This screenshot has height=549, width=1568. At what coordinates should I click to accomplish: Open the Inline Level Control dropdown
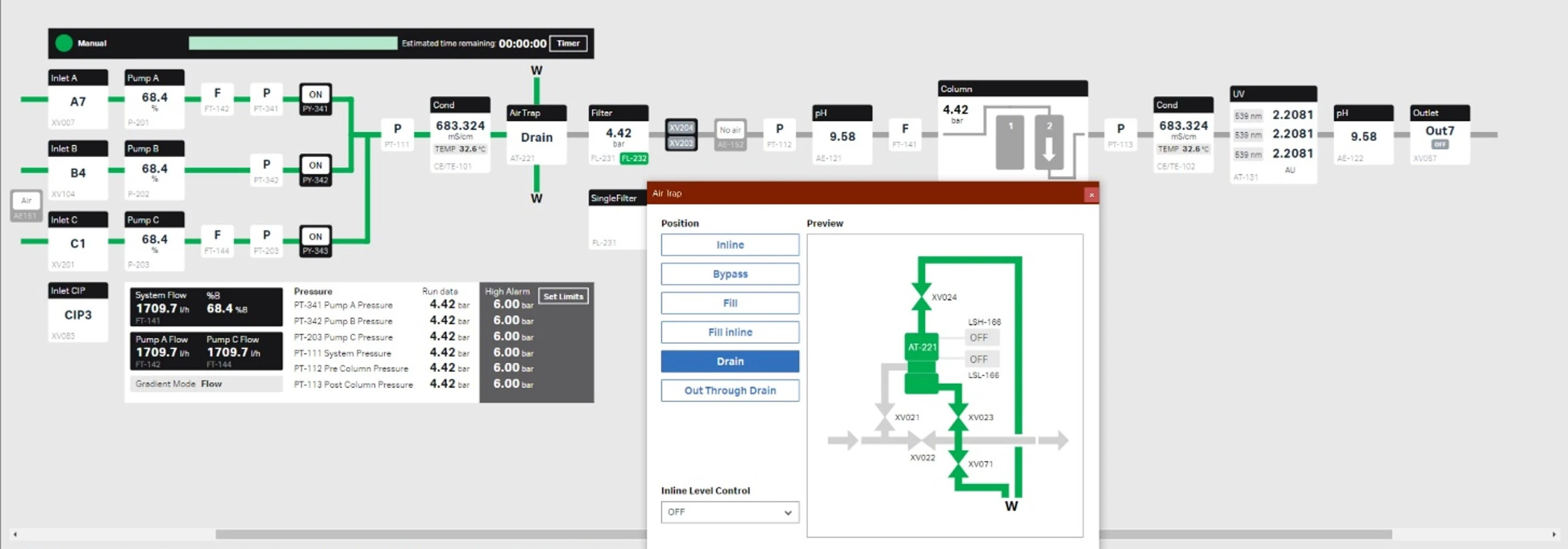pos(729,512)
